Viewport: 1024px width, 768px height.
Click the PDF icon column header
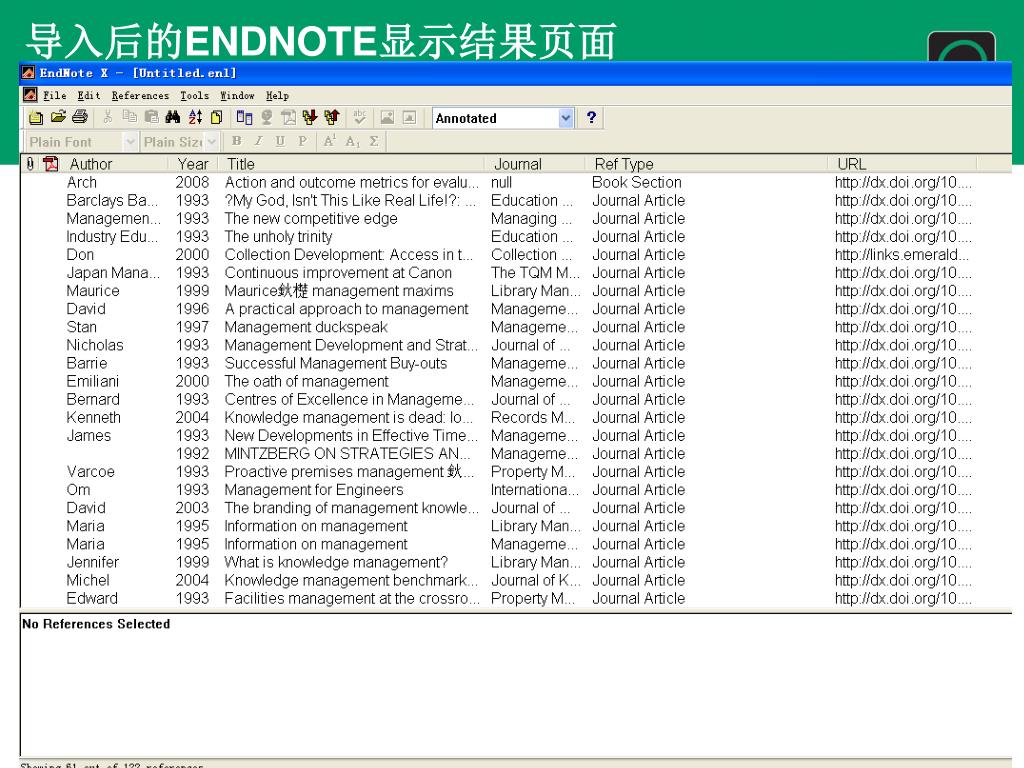pos(51,164)
